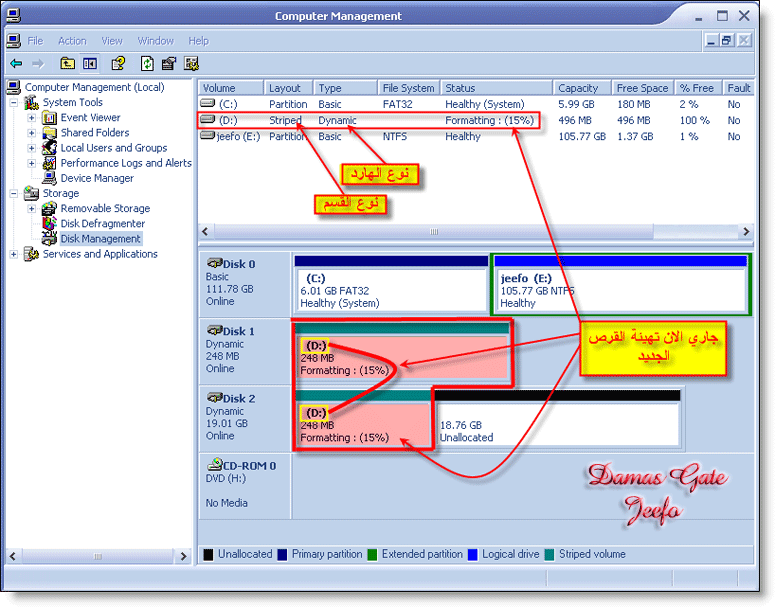775x607 pixels.
Task: Click the Services and Applications icon
Action: 32,254
